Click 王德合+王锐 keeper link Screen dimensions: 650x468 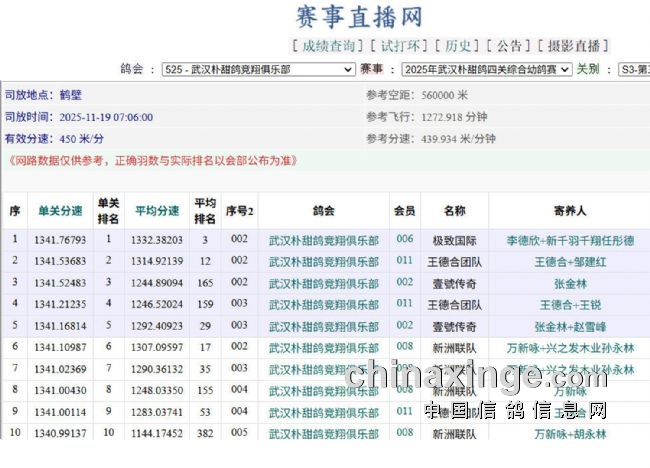(x=570, y=305)
